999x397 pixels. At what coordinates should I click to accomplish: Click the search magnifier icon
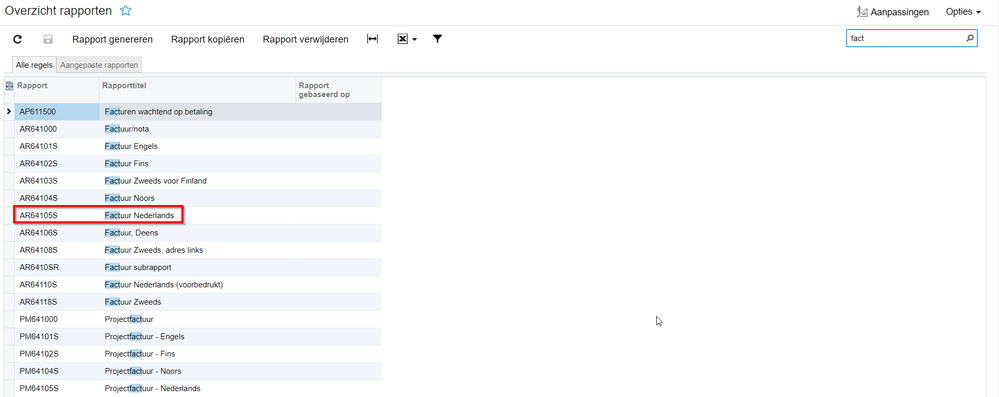click(x=970, y=38)
